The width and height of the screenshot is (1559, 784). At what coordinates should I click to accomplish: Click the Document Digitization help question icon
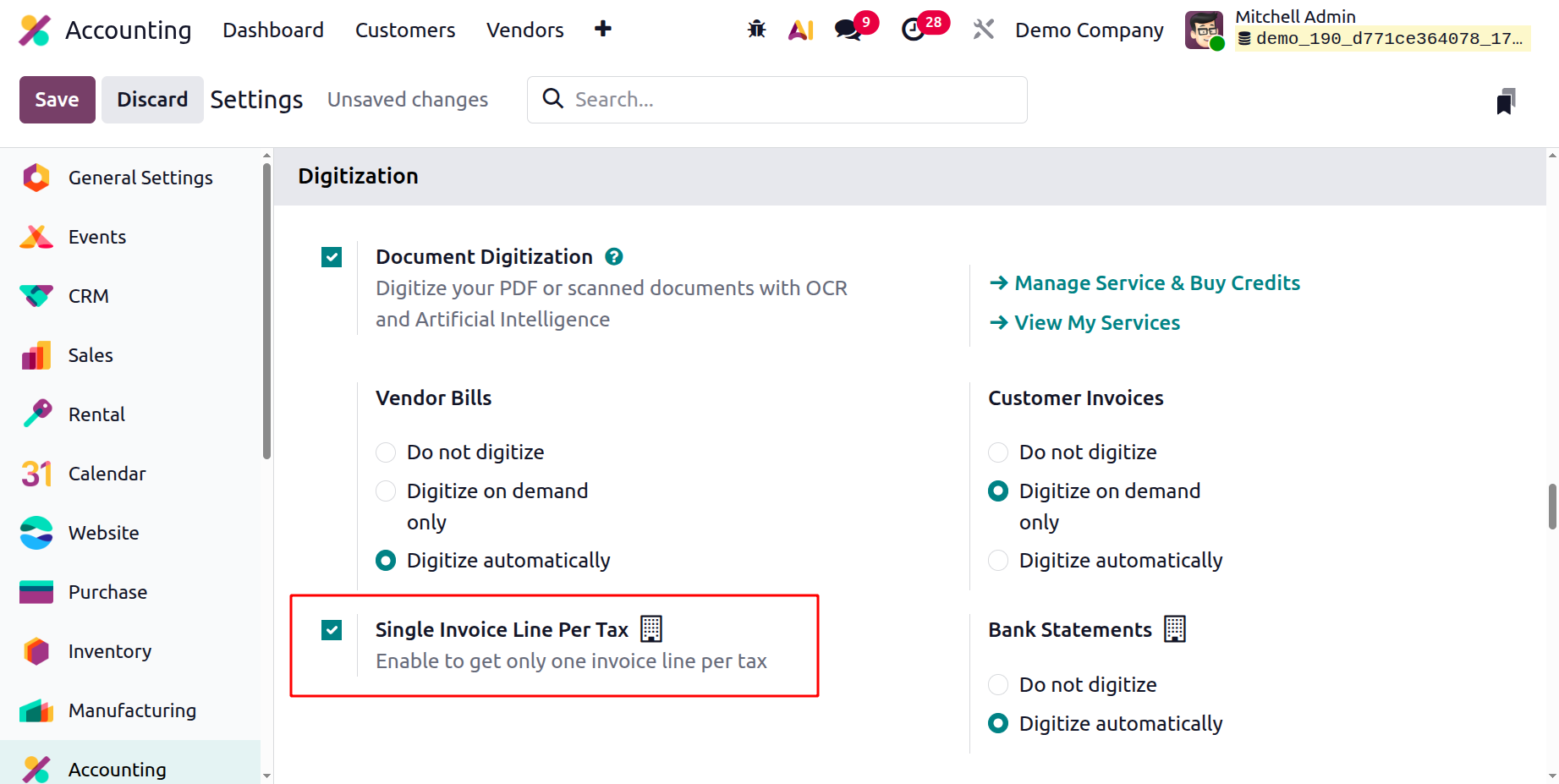tap(614, 256)
